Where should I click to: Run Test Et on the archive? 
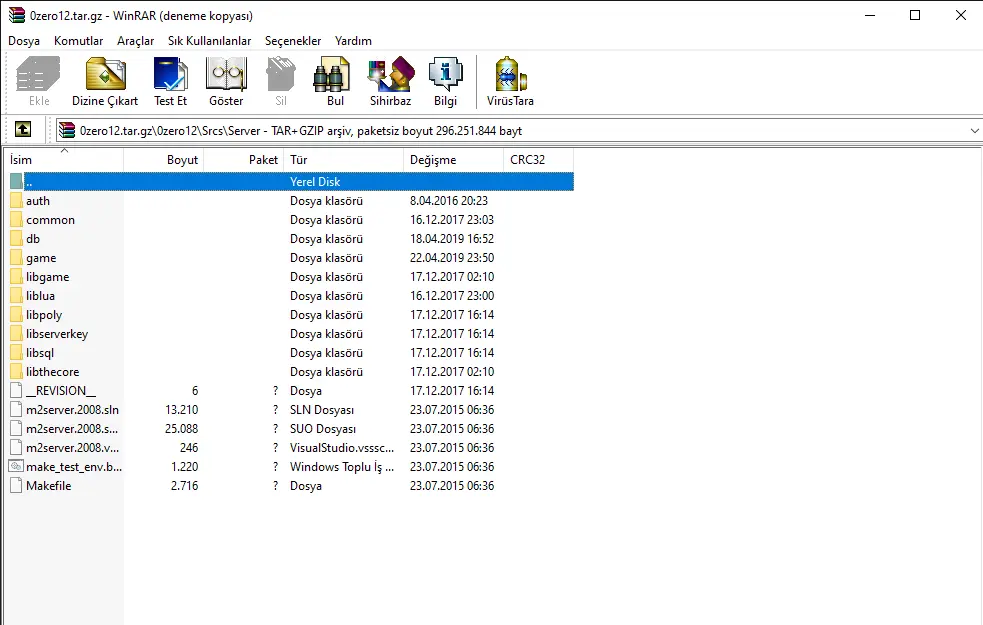pyautogui.click(x=171, y=81)
